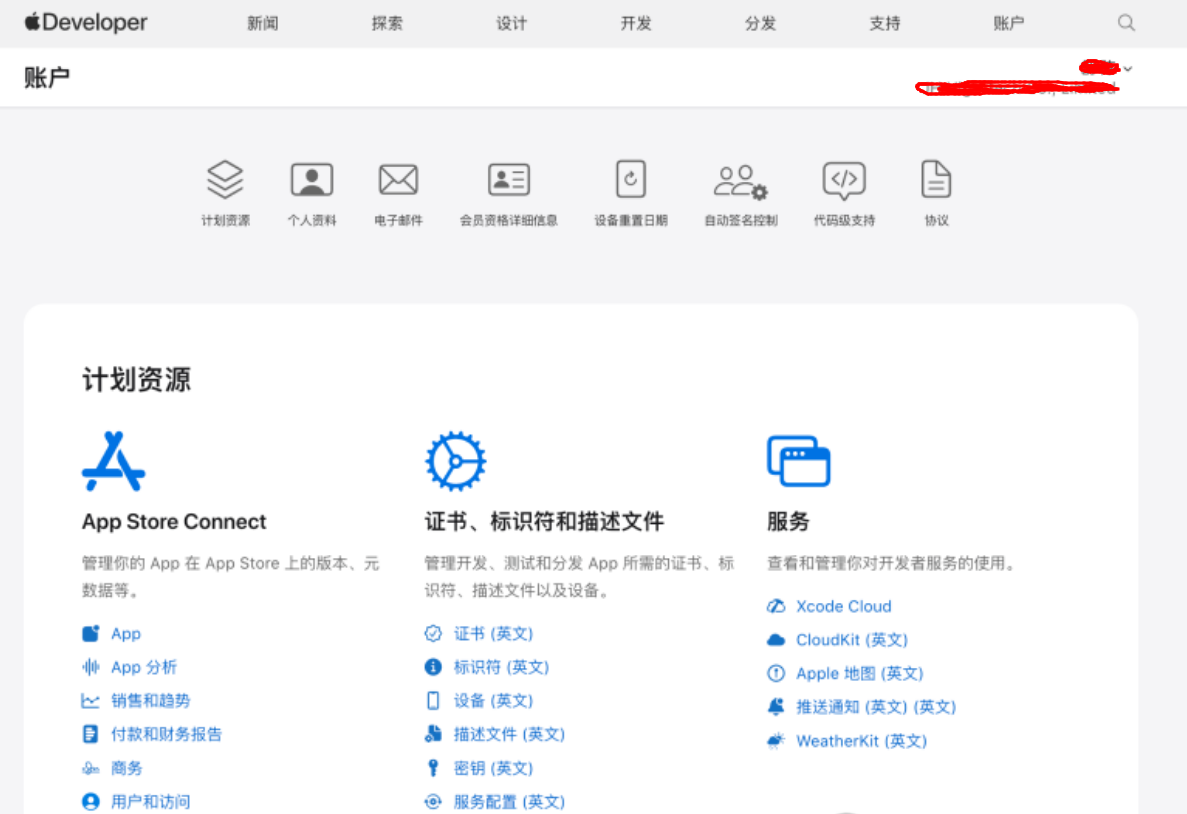Select 支持 in the top navigation
Viewport: 1187px width, 814px height.
point(885,23)
